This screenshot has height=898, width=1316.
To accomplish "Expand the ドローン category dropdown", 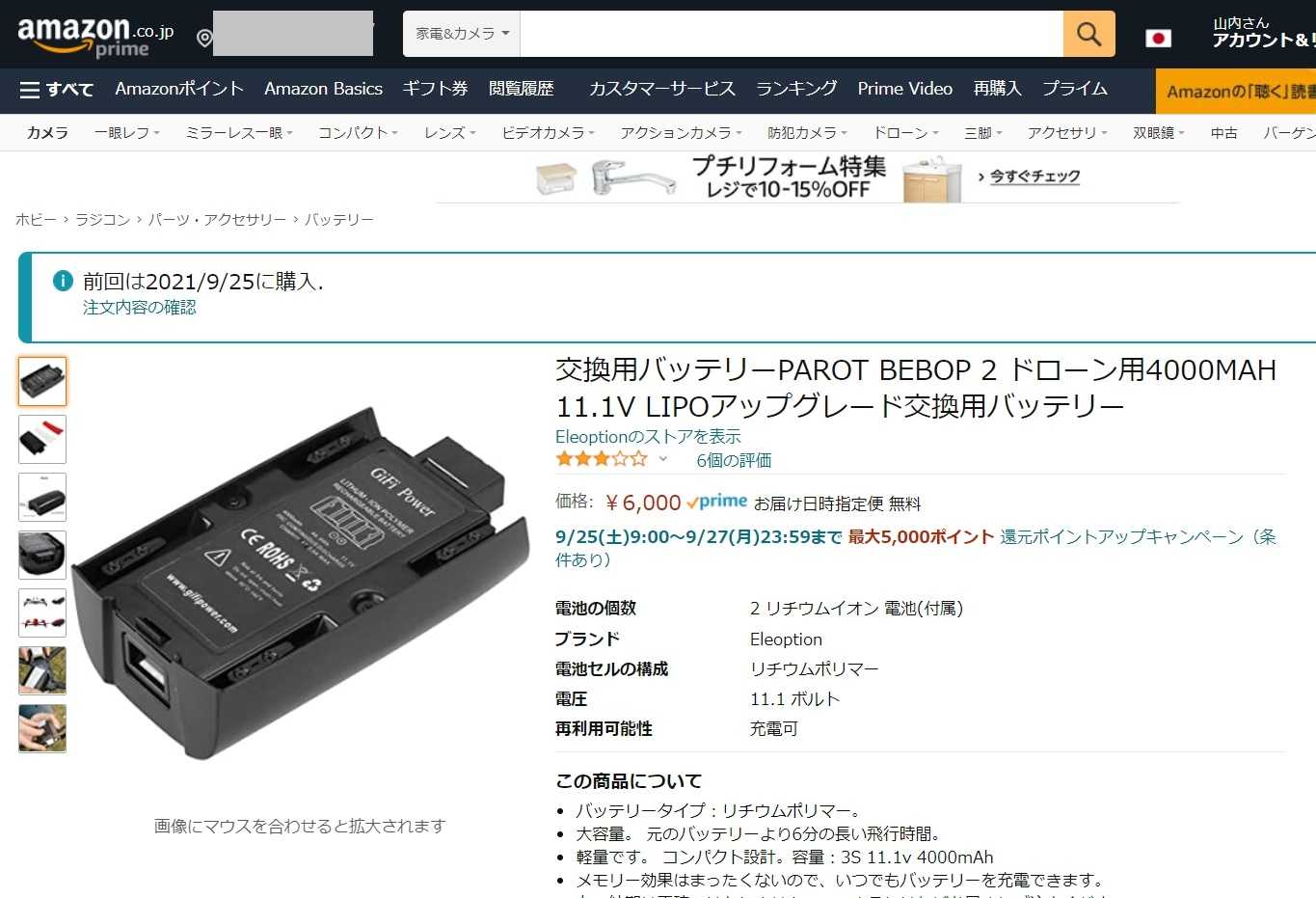I will click(905, 132).
